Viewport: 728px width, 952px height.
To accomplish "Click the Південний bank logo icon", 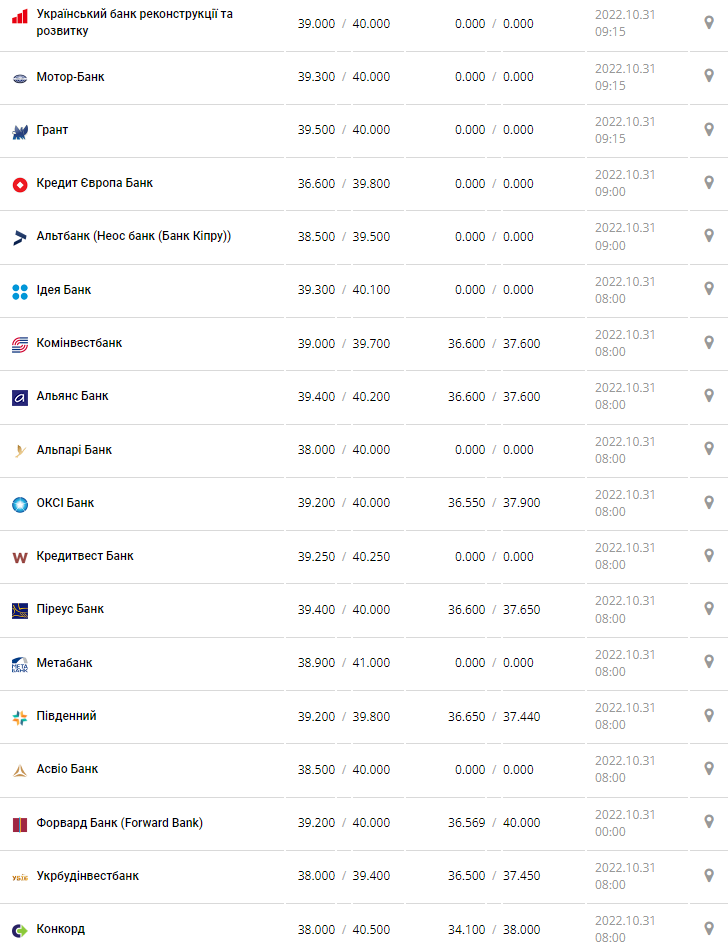I will click(20, 717).
